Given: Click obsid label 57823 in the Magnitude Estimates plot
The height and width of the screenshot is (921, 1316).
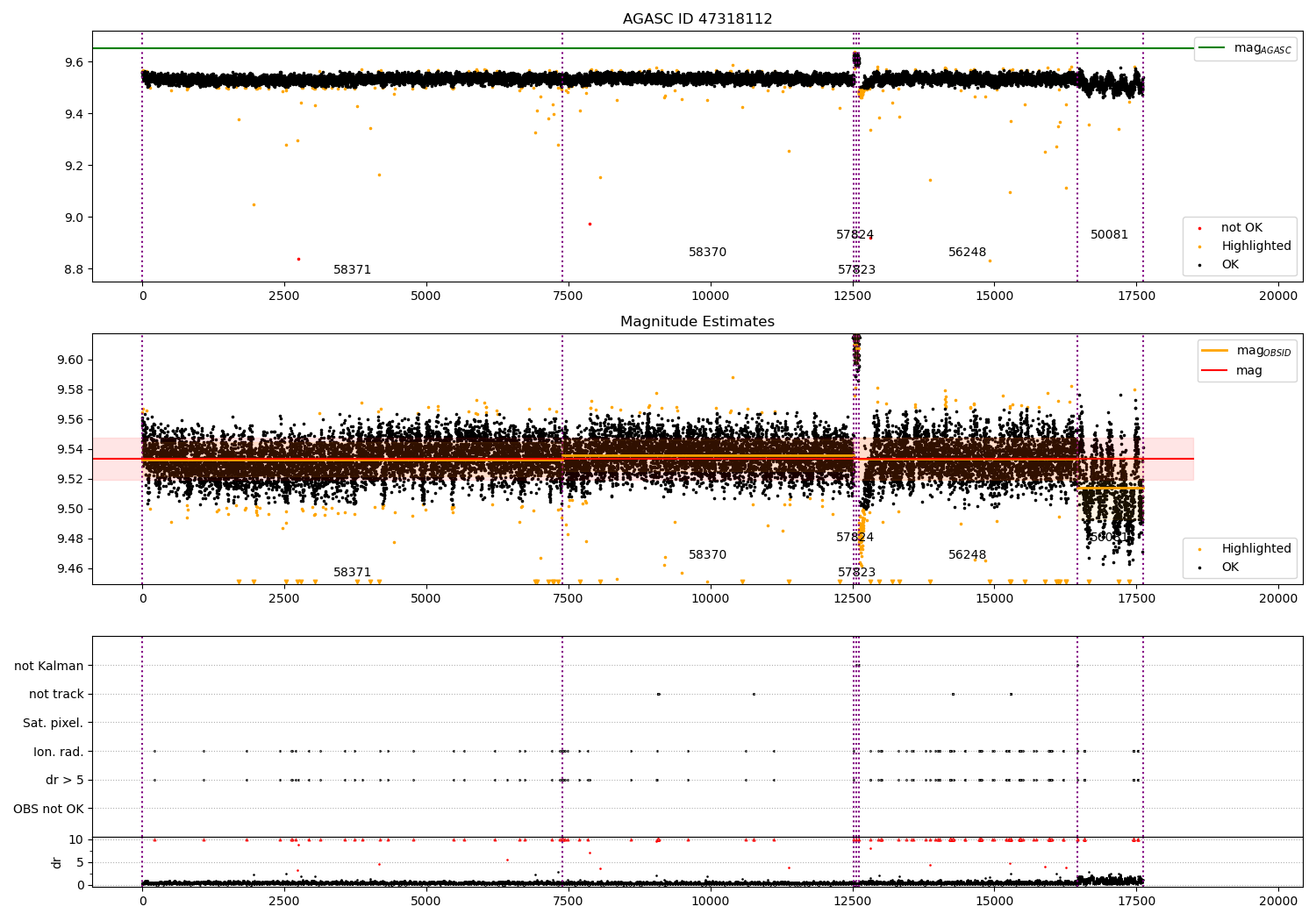Looking at the screenshot, I should coord(857,573).
